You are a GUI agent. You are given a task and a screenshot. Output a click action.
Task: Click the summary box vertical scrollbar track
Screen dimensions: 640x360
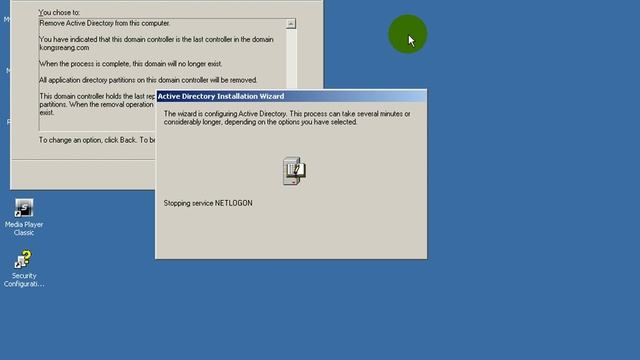click(x=291, y=59)
